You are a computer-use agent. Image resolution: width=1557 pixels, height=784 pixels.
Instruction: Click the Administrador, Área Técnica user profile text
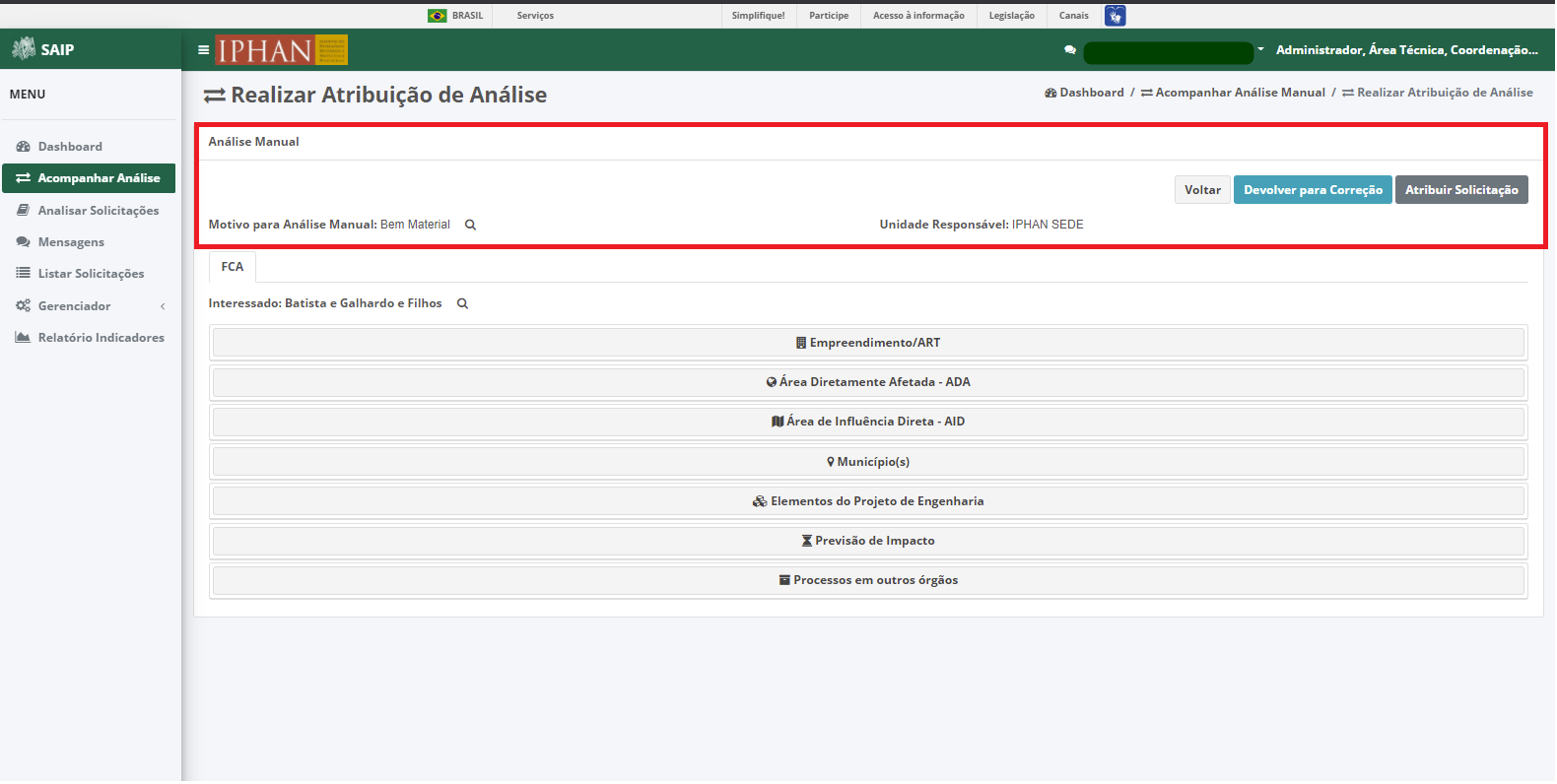[1407, 49]
